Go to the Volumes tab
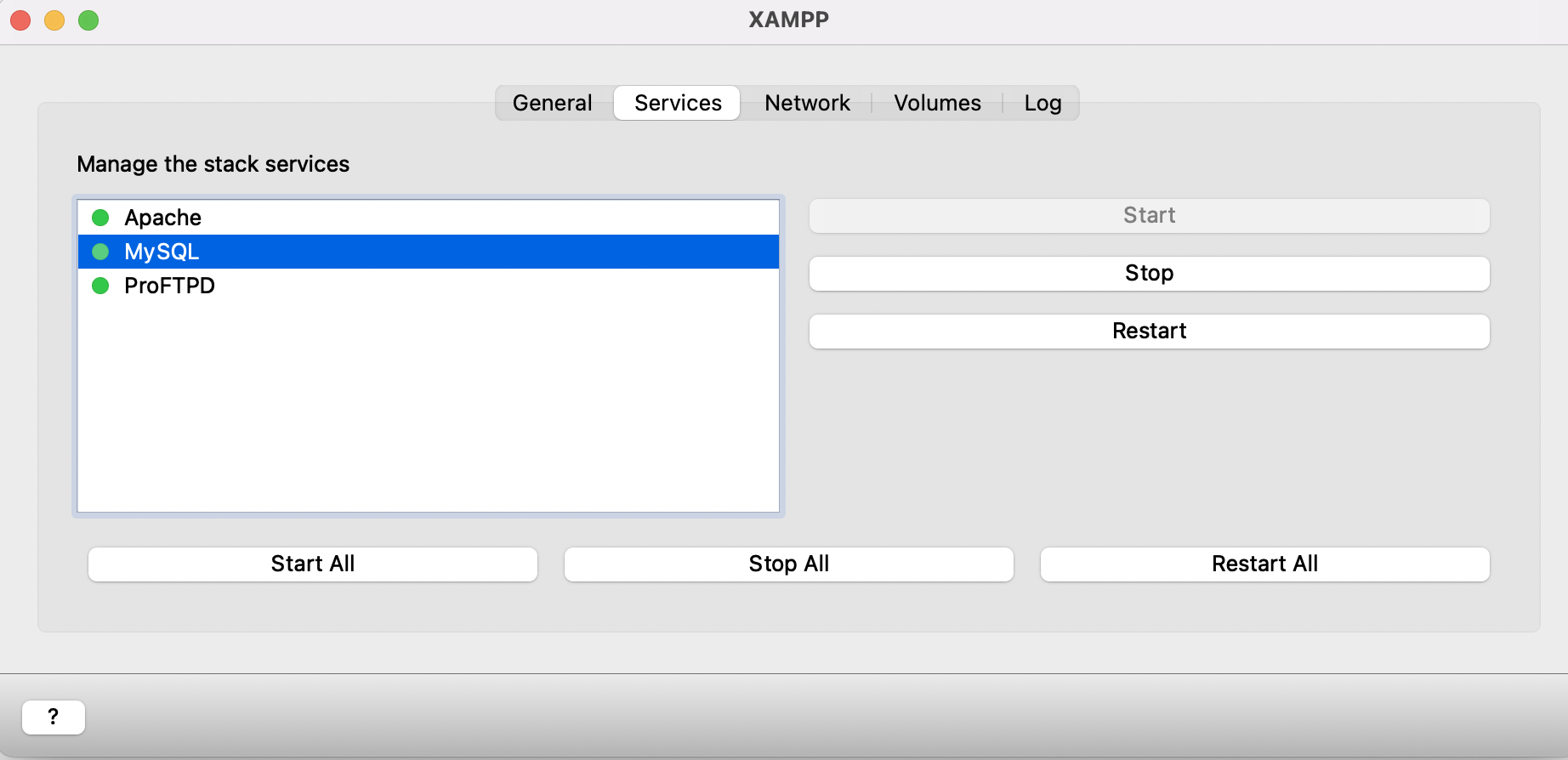The width and height of the screenshot is (1568, 760). click(937, 103)
